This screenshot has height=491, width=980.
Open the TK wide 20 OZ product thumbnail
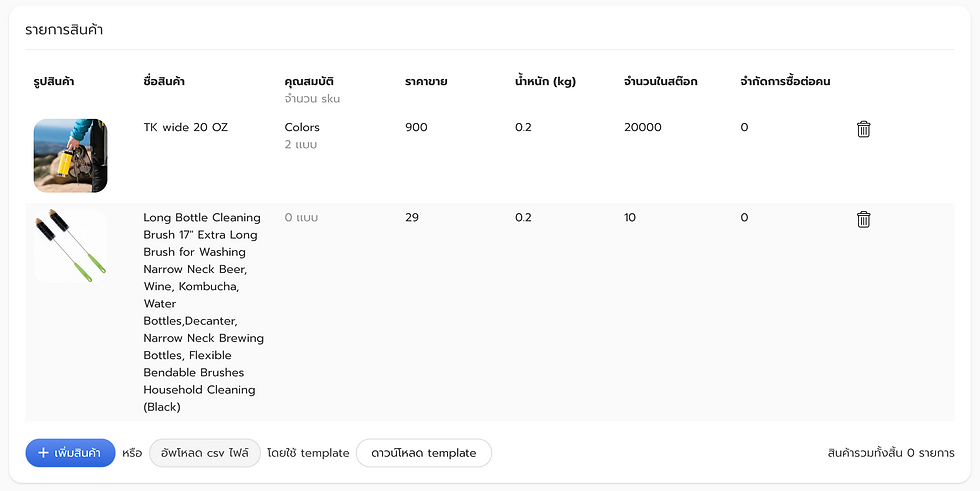(x=71, y=156)
